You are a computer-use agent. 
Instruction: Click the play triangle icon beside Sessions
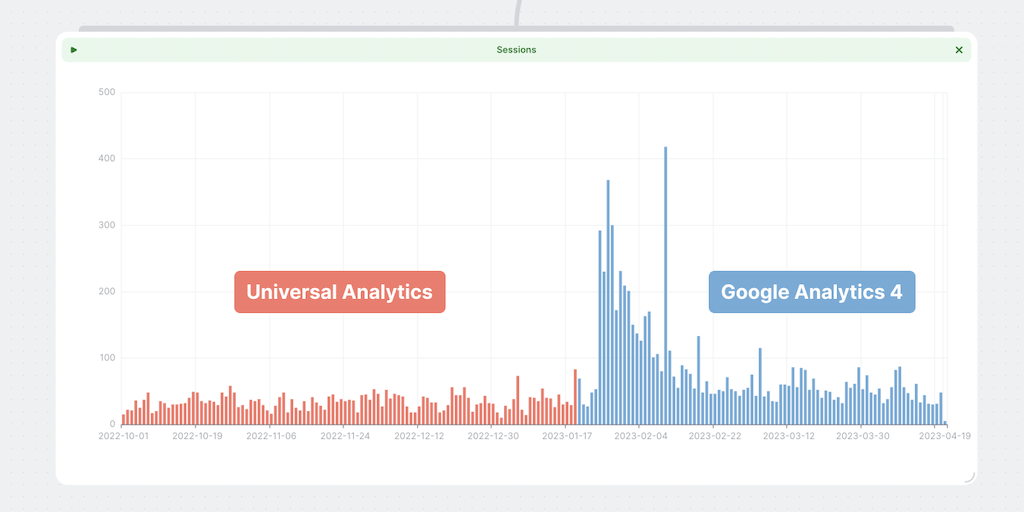[74, 50]
